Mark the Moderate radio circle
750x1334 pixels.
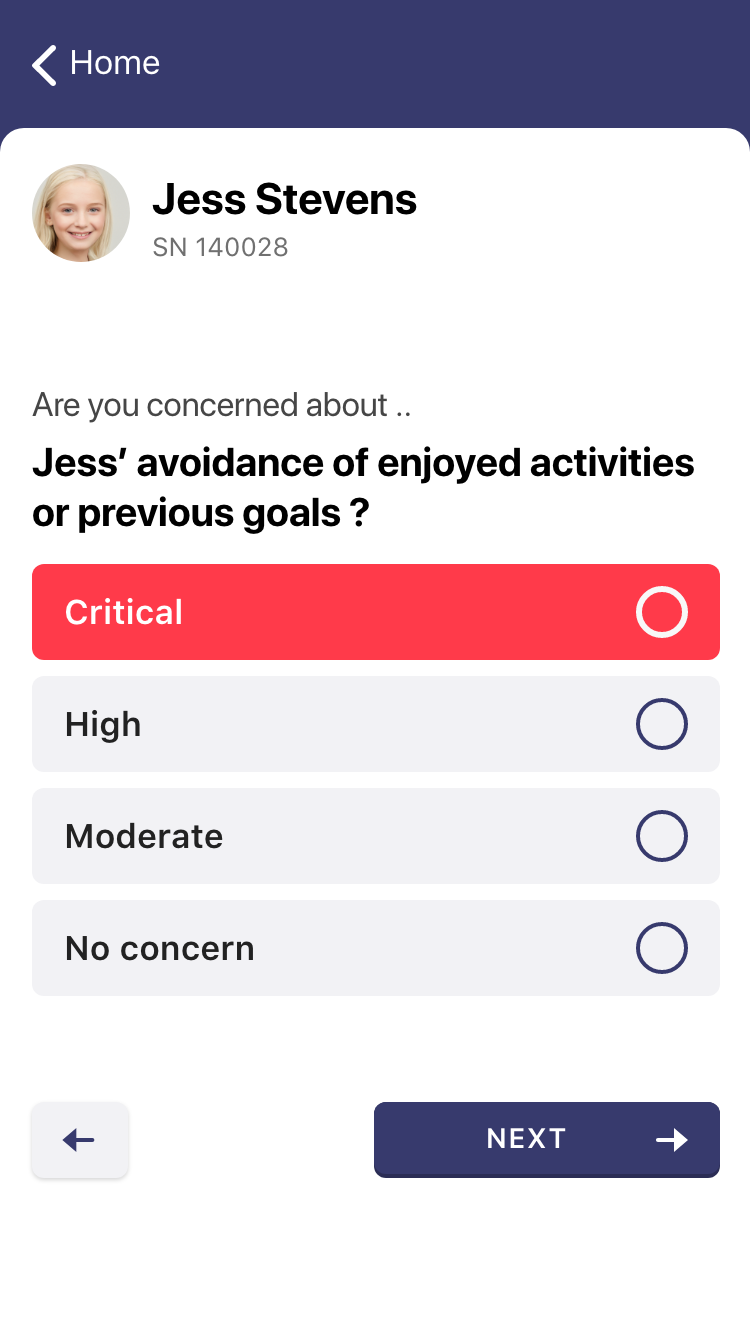pyautogui.click(x=661, y=836)
